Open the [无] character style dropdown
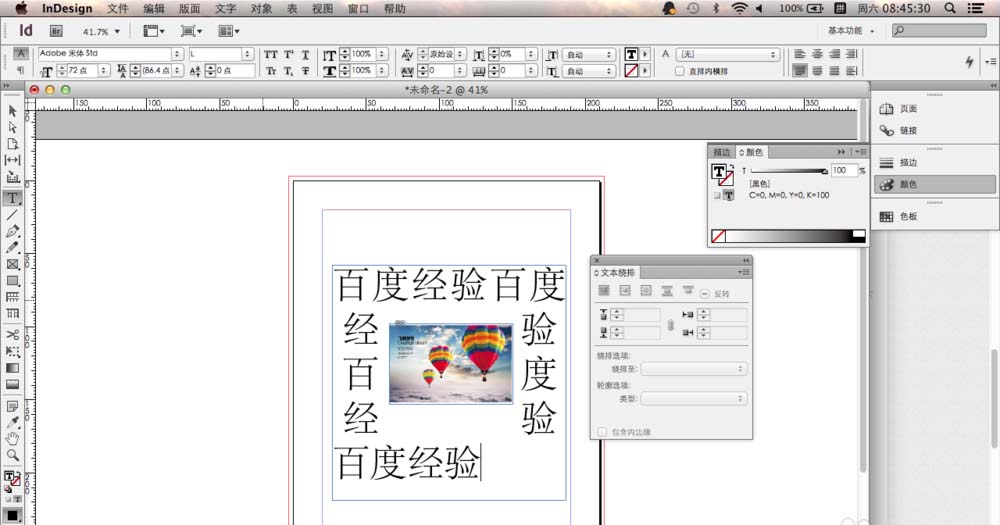 pyautogui.click(x=728, y=55)
